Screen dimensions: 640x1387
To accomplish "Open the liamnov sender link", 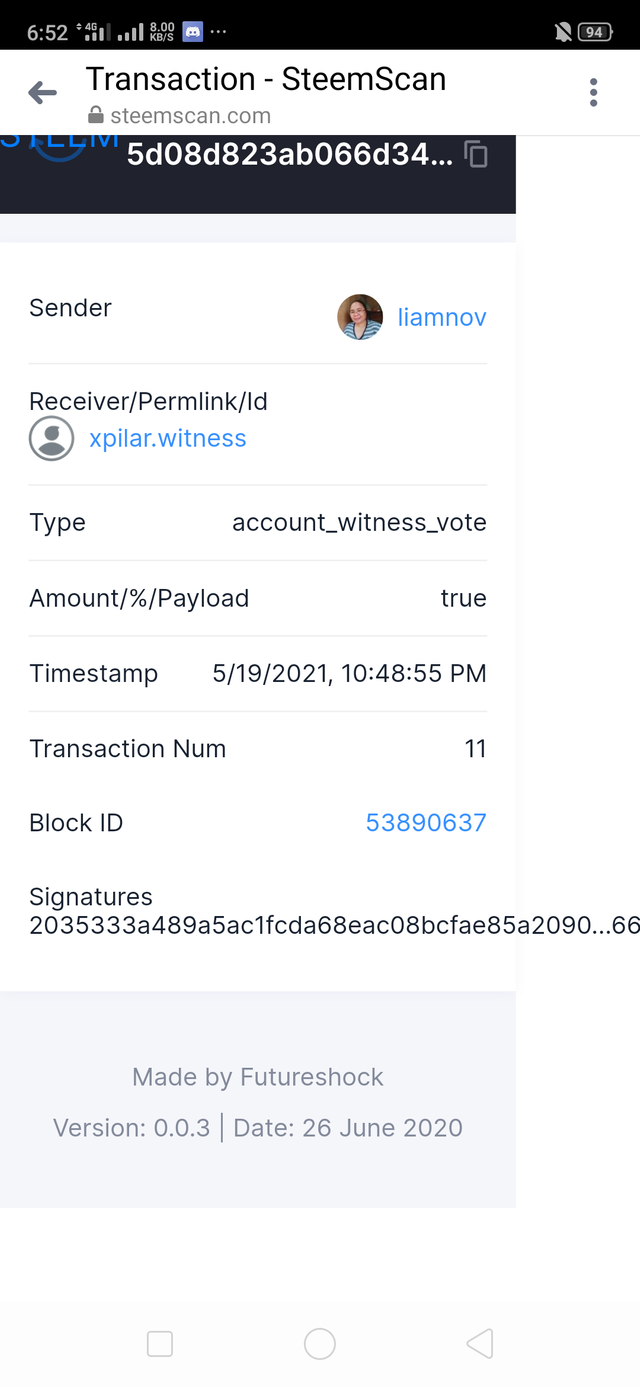I will (442, 317).
